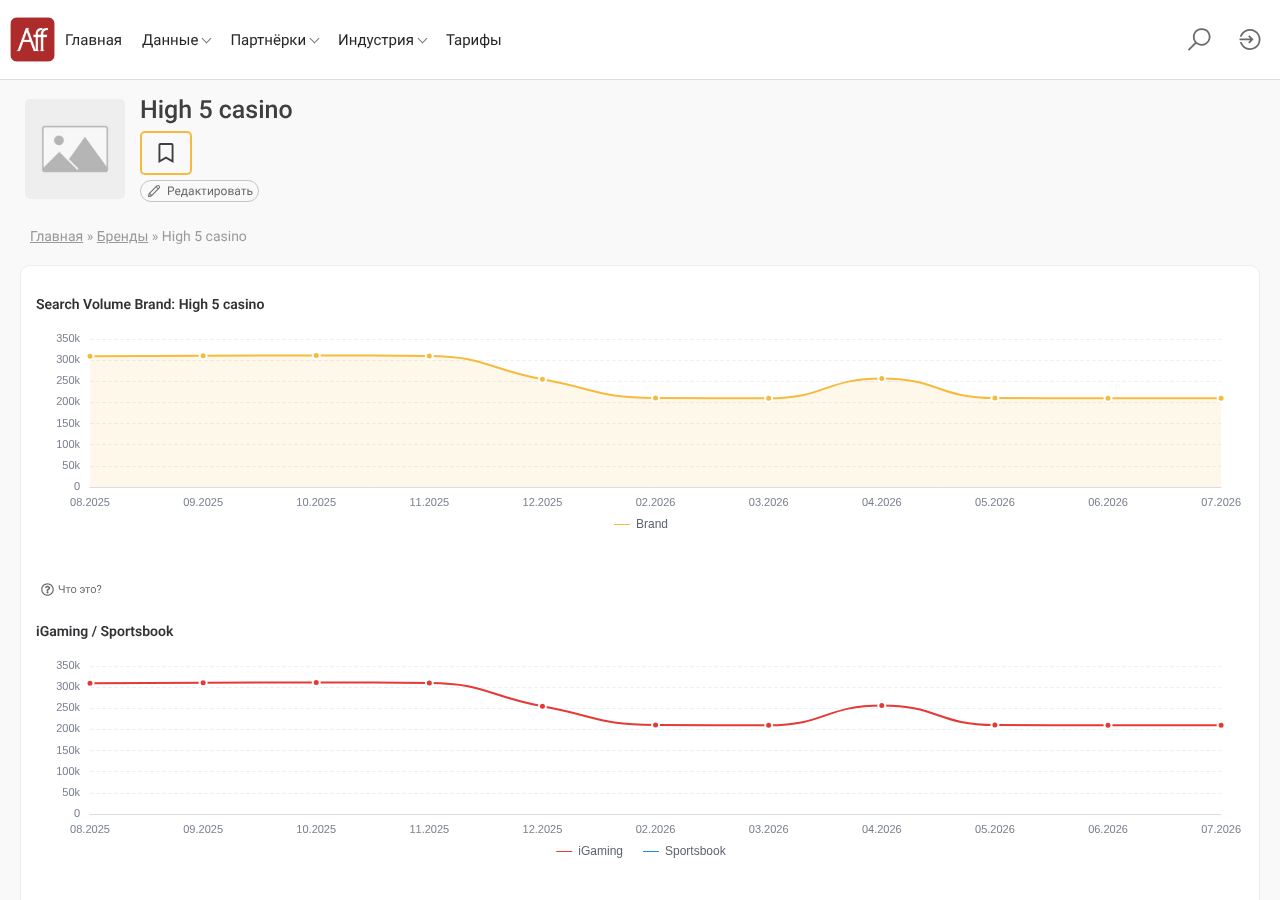Toggle the Brand legend series

click(x=641, y=524)
